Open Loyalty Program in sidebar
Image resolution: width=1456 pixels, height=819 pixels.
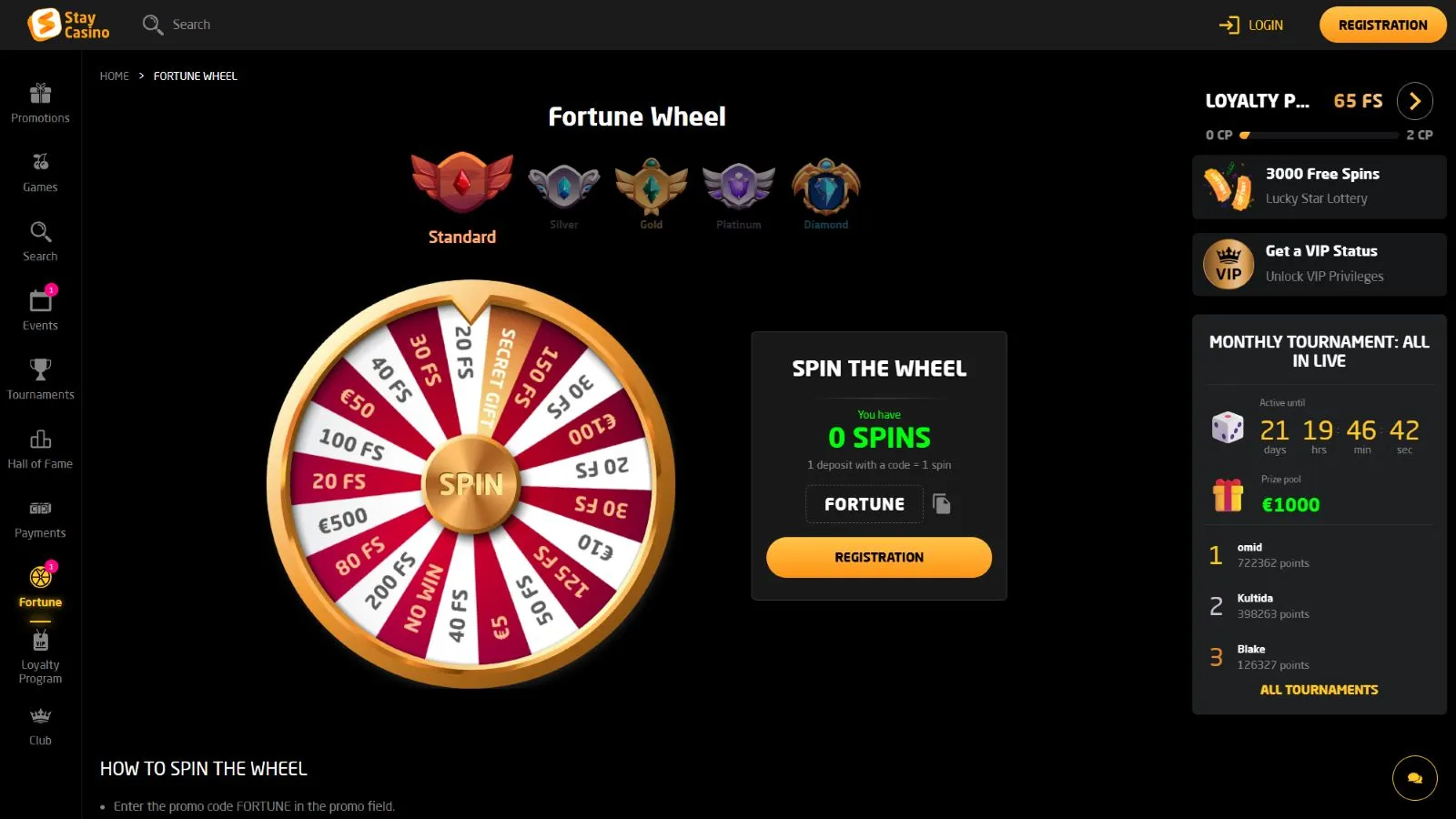pyautogui.click(x=40, y=657)
